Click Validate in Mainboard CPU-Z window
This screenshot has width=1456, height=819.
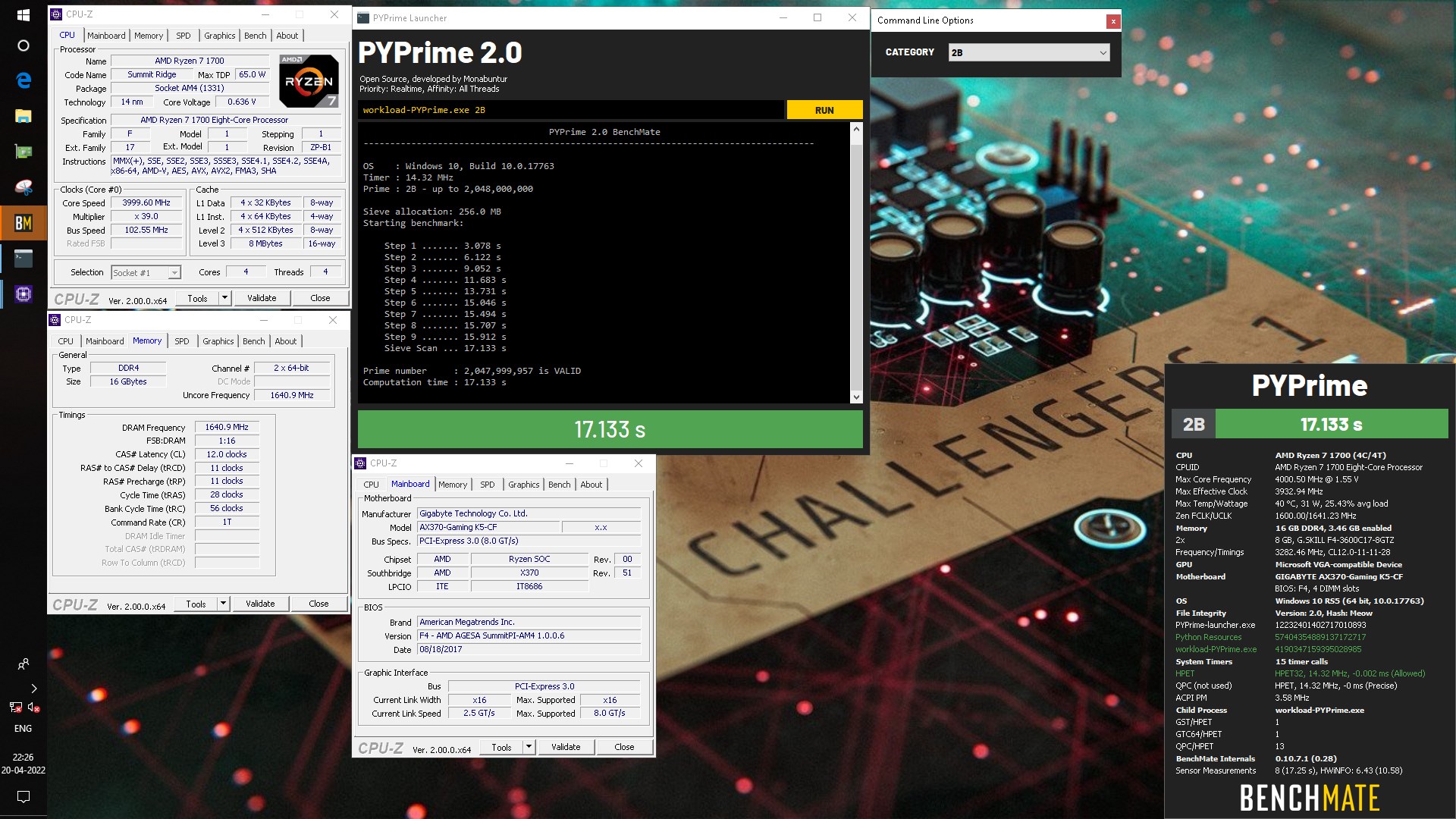click(566, 747)
